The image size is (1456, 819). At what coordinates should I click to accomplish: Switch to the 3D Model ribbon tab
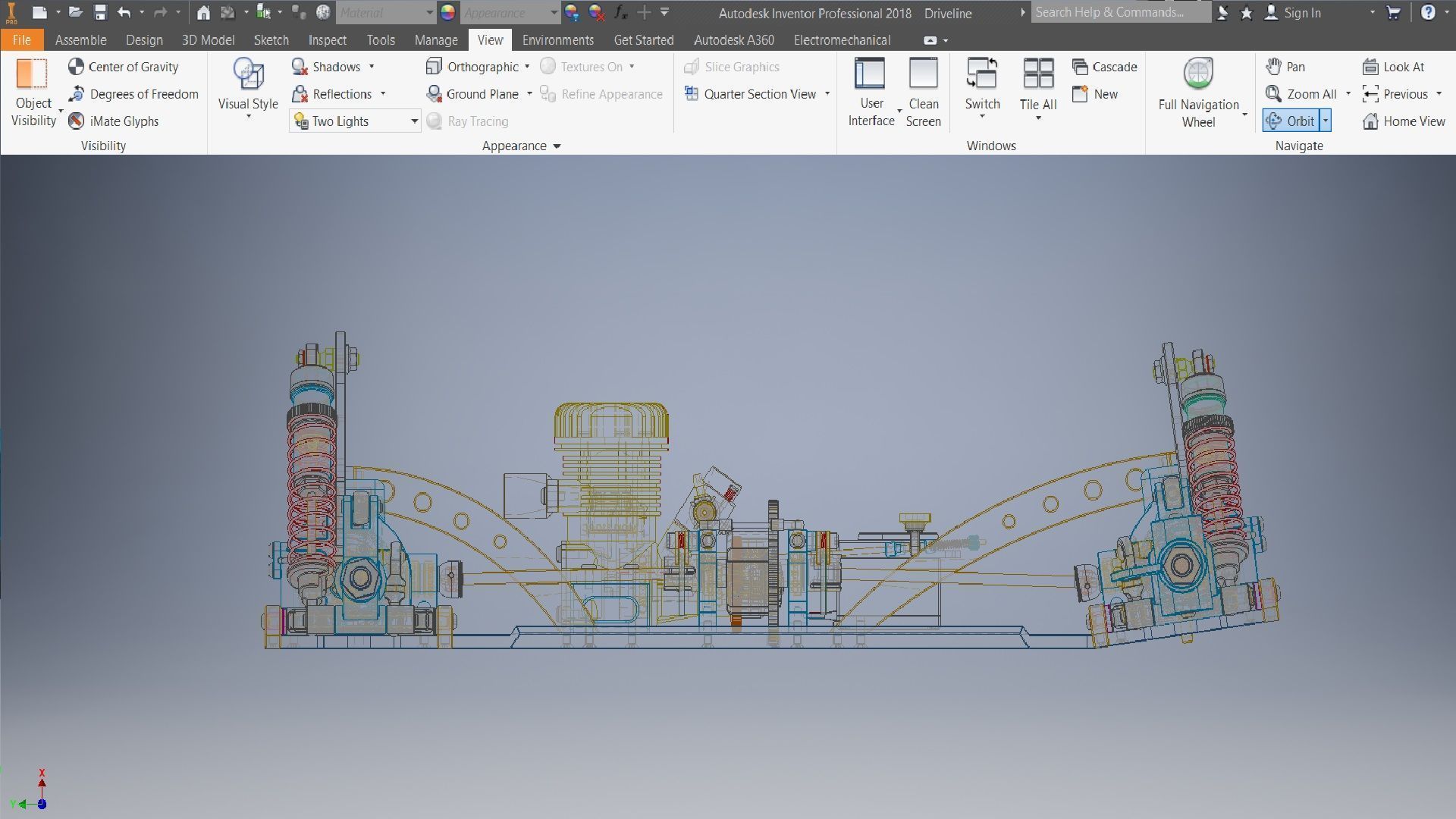208,40
